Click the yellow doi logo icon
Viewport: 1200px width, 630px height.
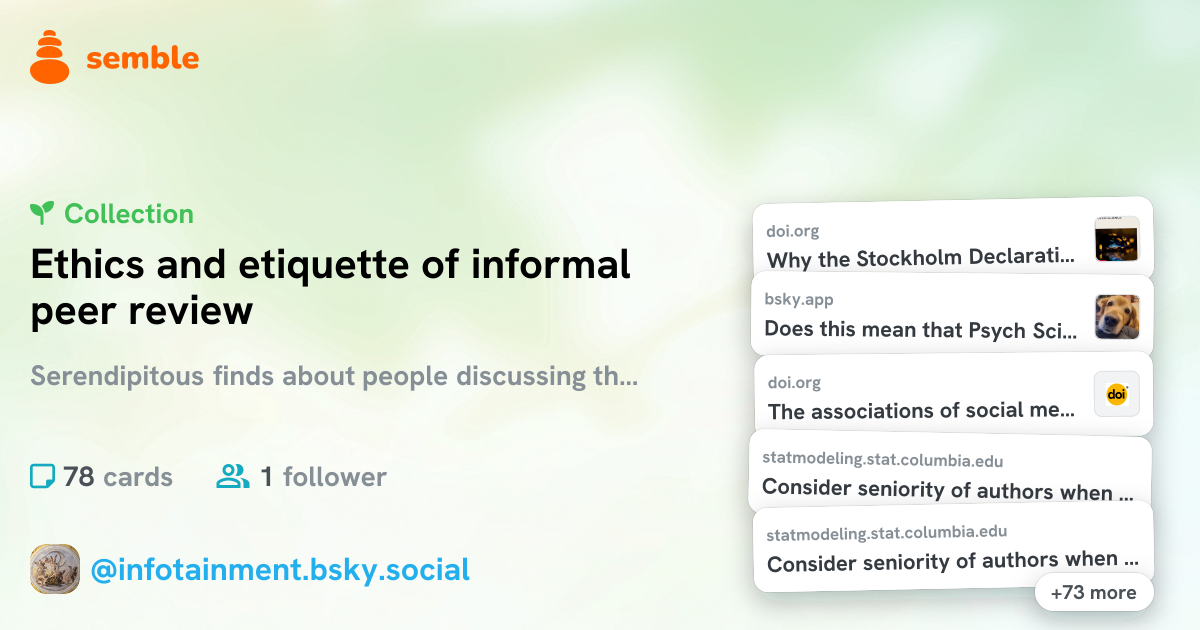[1117, 394]
